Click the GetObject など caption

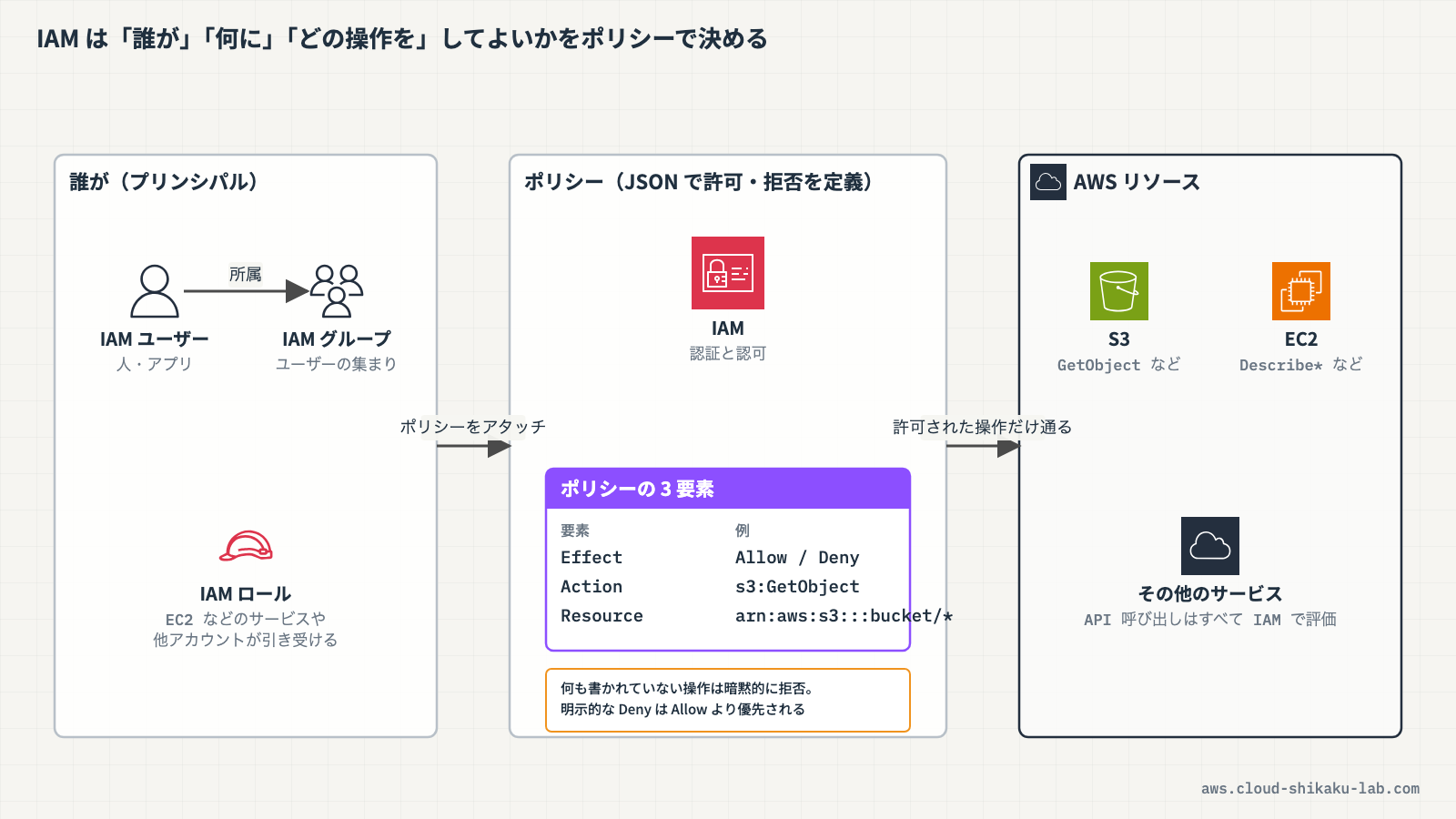click(1119, 365)
